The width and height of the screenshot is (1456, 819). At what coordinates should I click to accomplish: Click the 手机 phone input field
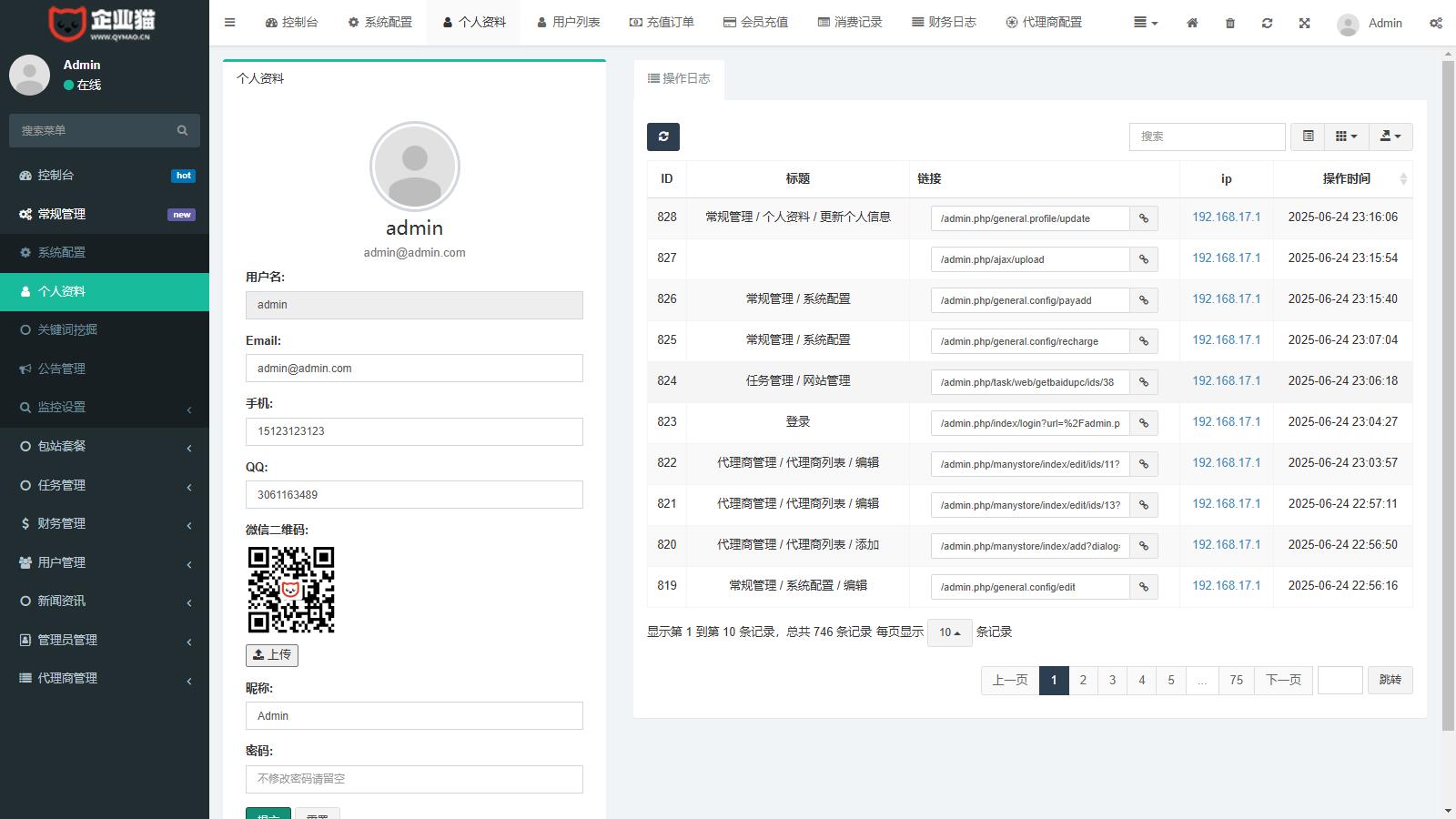click(414, 431)
